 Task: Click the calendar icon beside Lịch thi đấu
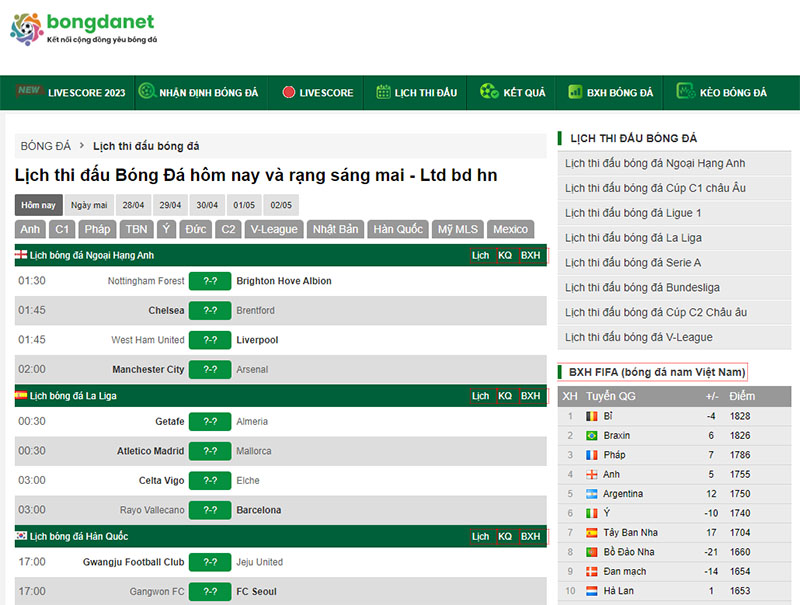[x=383, y=92]
